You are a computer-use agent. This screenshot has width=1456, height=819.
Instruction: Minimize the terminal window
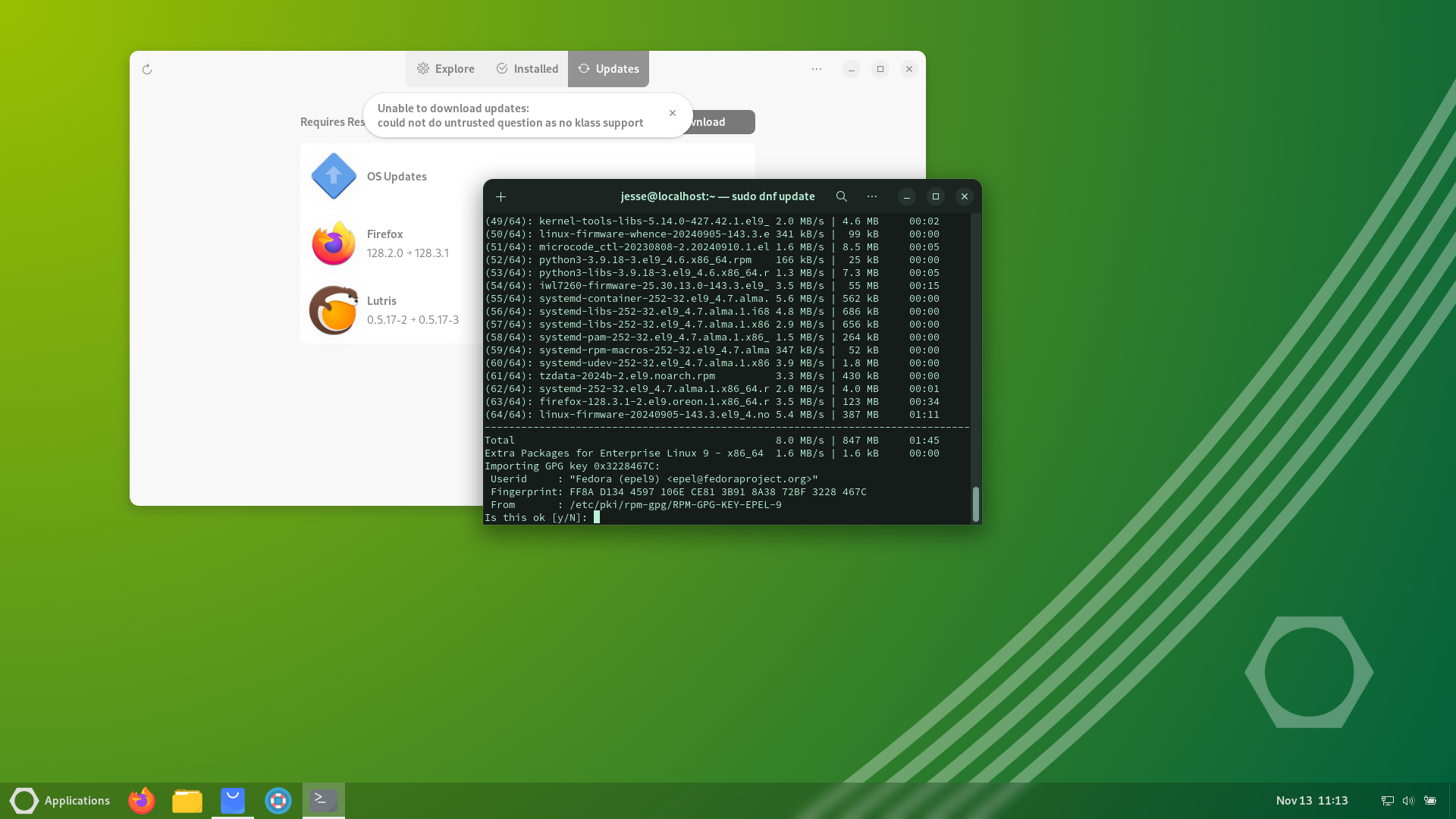907,196
